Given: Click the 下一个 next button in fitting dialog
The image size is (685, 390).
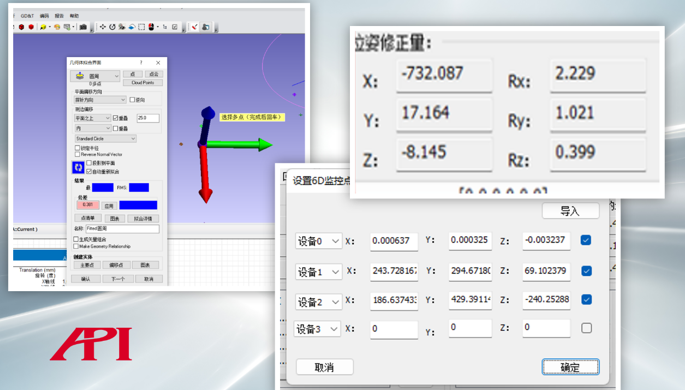Looking at the screenshot, I should click(118, 279).
